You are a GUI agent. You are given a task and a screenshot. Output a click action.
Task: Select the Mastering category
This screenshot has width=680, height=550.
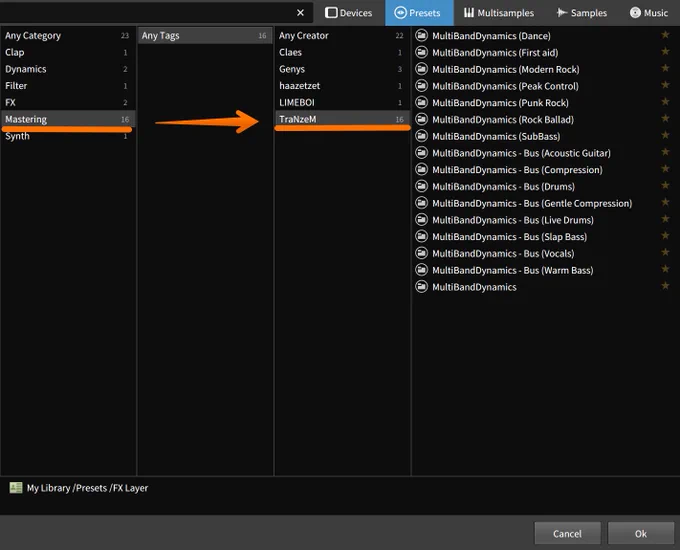(x=67, y=119)
